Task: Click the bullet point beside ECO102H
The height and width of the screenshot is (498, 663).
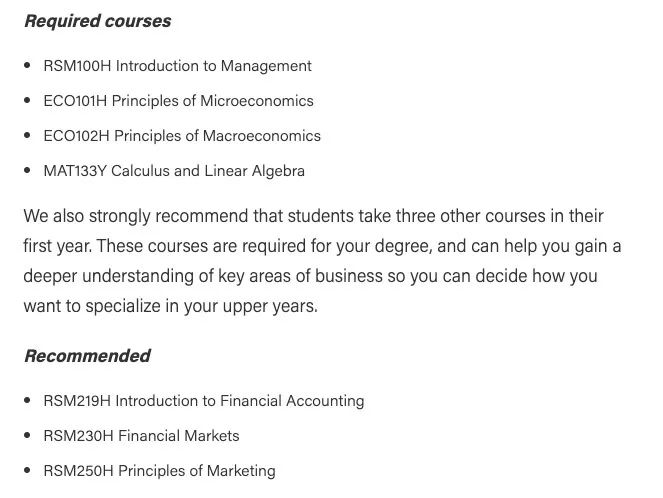Action: point(27,136)
